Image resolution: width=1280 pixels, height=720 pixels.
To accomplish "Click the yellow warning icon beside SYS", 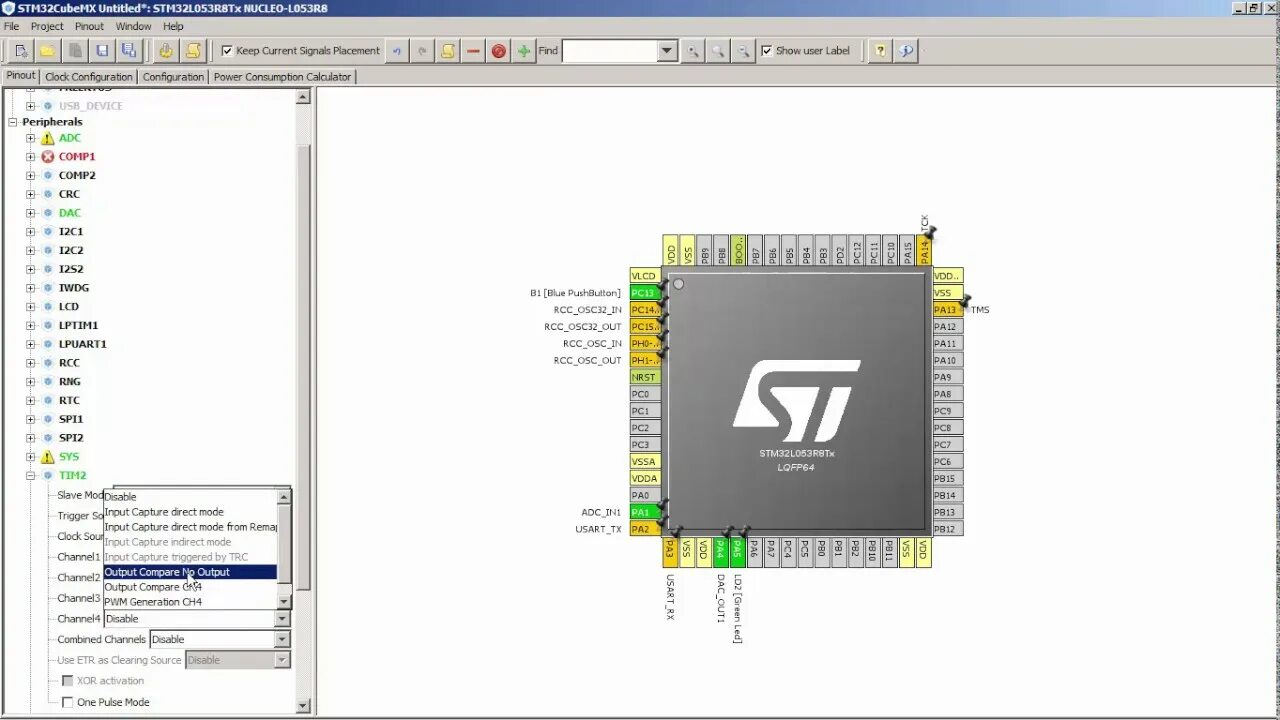I will (x=47, y=457).
